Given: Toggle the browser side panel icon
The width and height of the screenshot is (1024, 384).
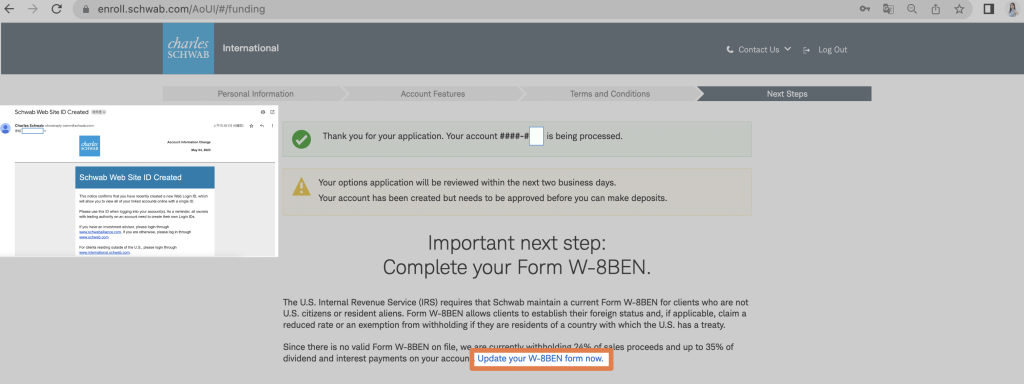Looking at the screenshot, I should point(989,9).
